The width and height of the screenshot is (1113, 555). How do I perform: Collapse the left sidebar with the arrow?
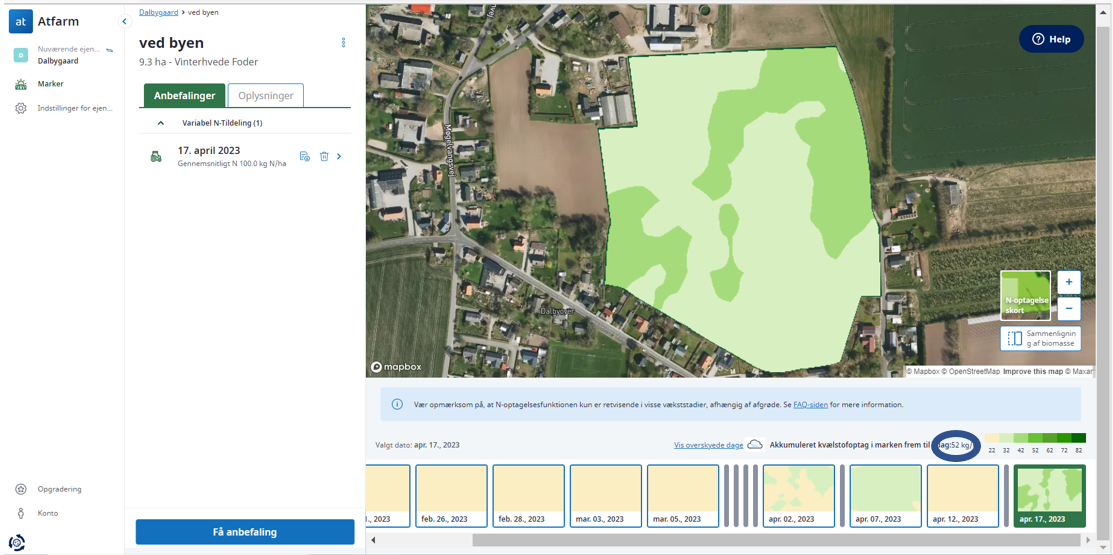[124, 21]
